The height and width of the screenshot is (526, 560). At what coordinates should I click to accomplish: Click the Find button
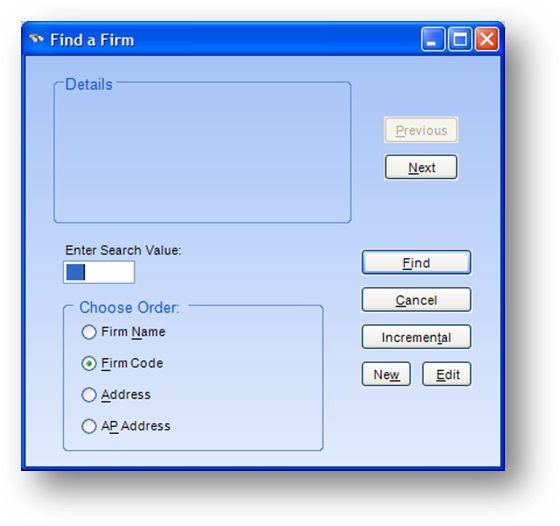click(x=416, y=263)
